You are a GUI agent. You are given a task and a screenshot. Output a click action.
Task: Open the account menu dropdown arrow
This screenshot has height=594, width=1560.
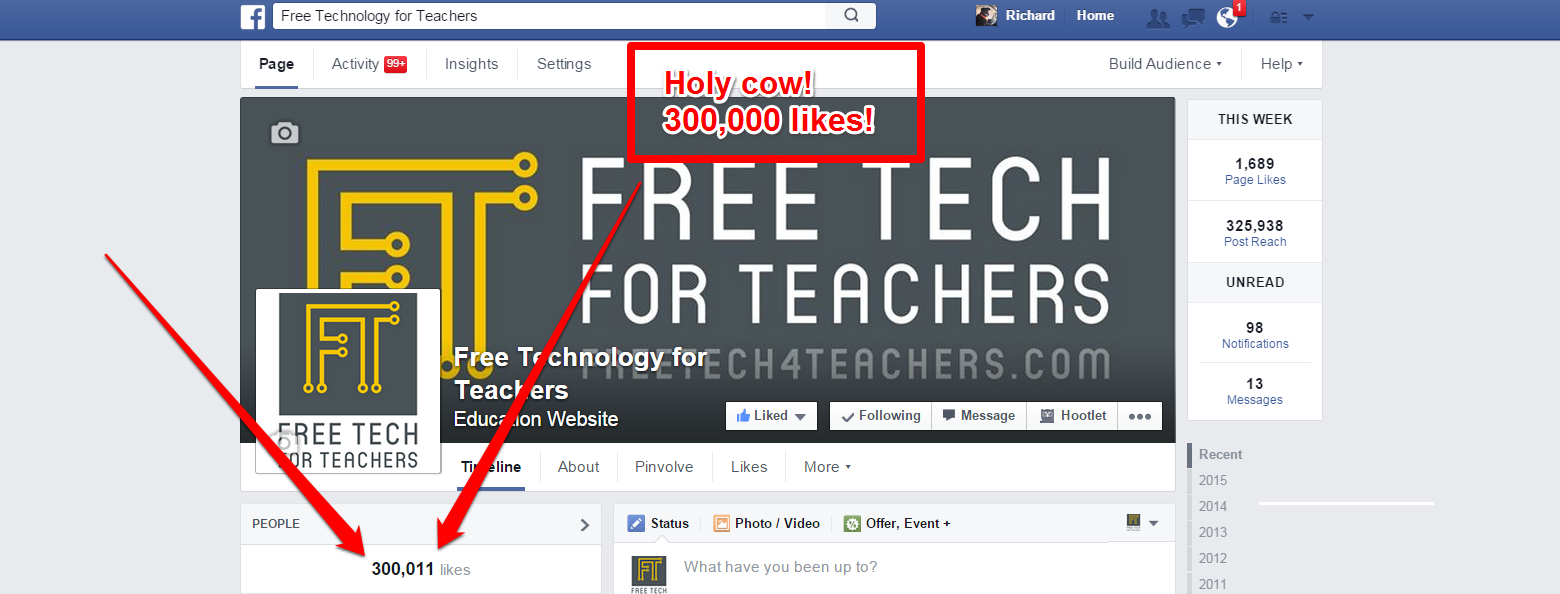click(x=1309, y=17)
